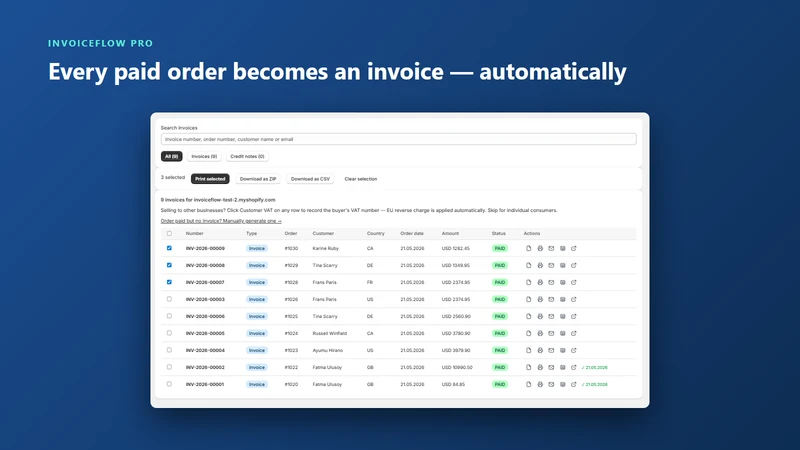Open document icon for INV-2026-00002
The image size is (800, 450).
[529, 367]
